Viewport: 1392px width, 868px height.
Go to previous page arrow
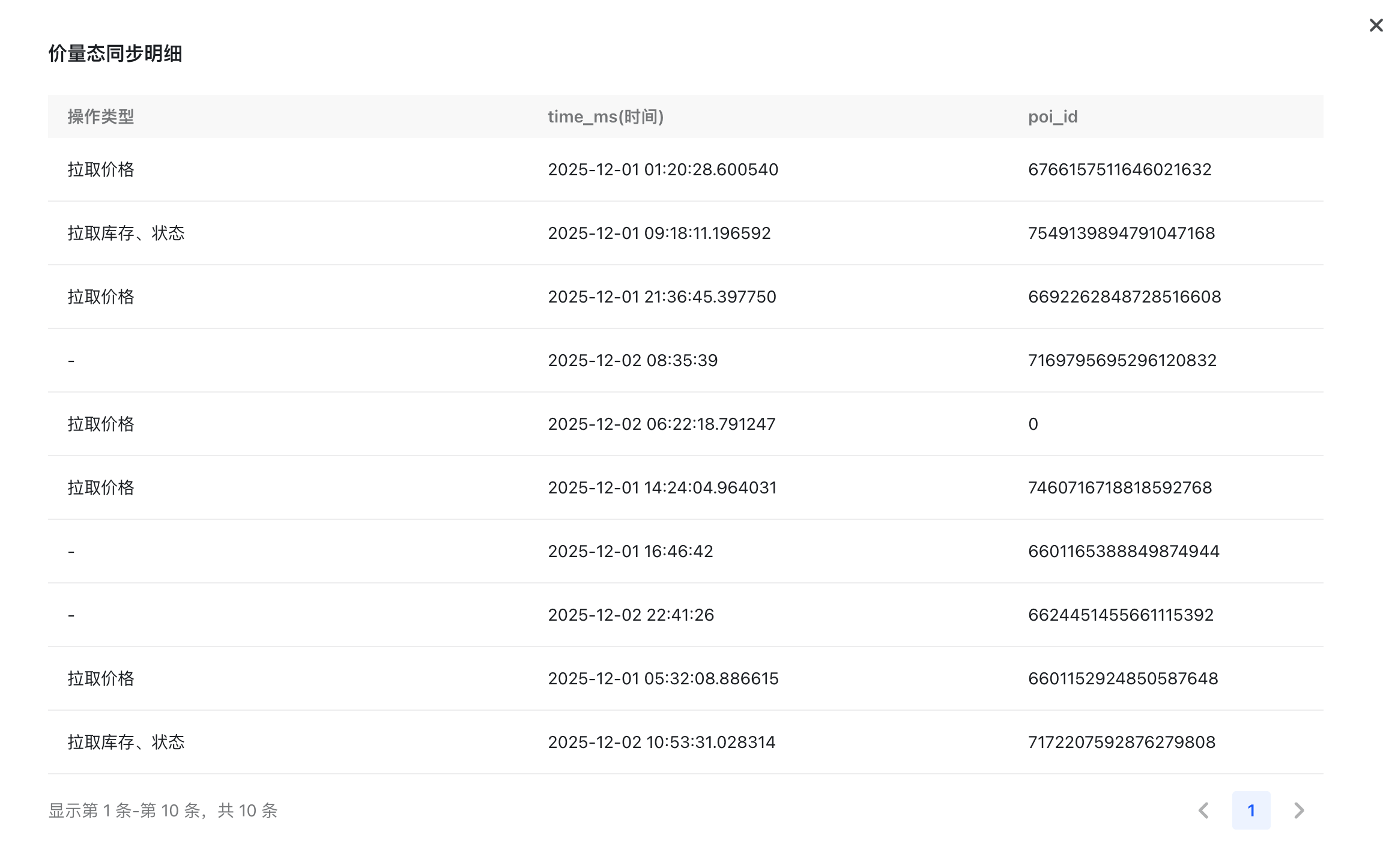click(1203, 810)
